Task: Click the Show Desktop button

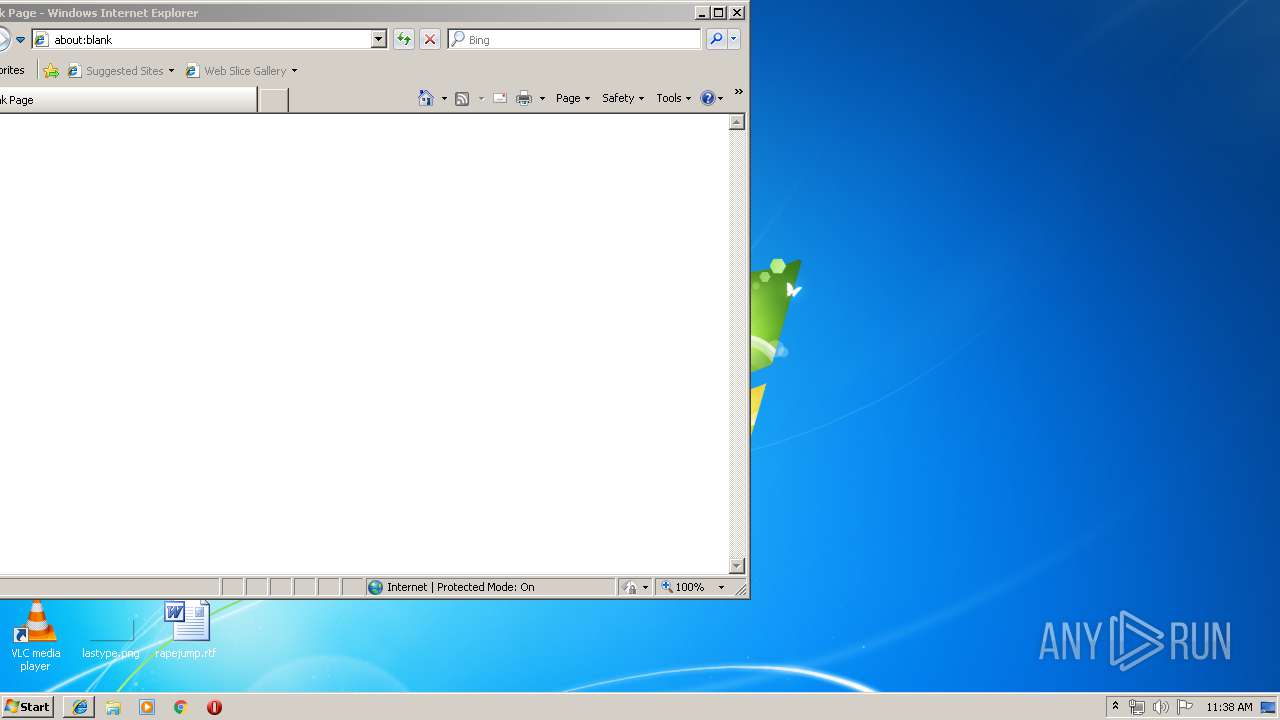Action: click(x=1268, y=707)
